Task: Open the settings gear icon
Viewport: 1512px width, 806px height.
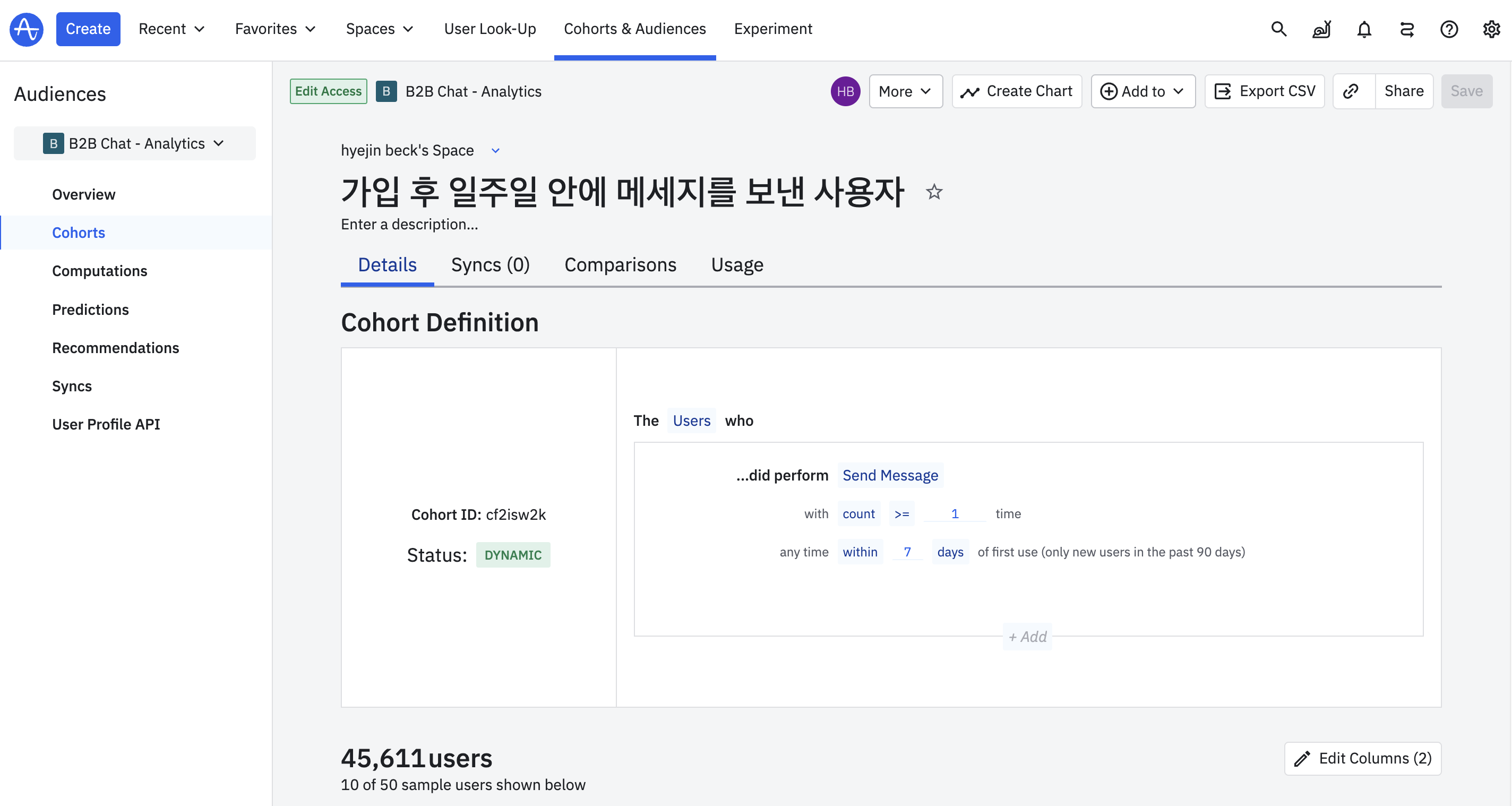Action: click(1491, 29)
